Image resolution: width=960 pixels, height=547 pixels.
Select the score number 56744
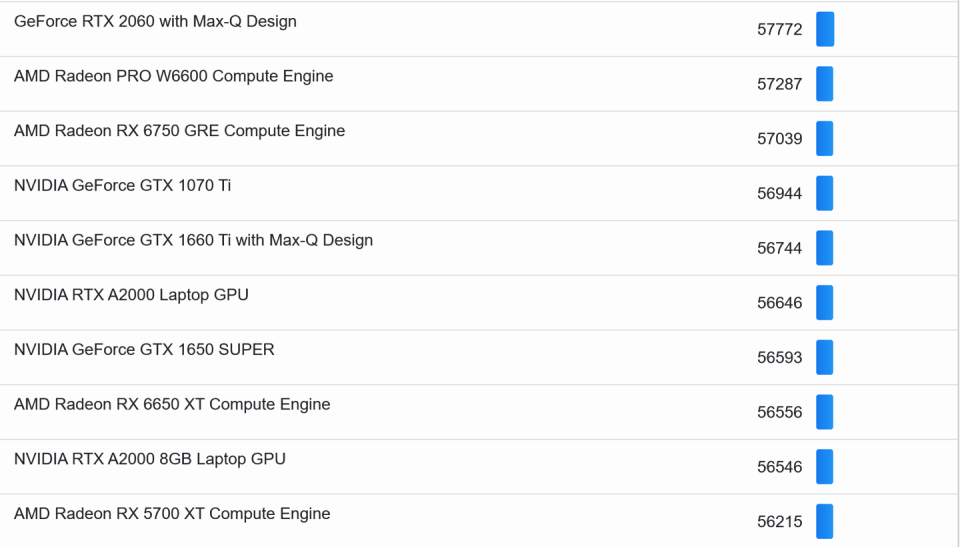(779, 248)
